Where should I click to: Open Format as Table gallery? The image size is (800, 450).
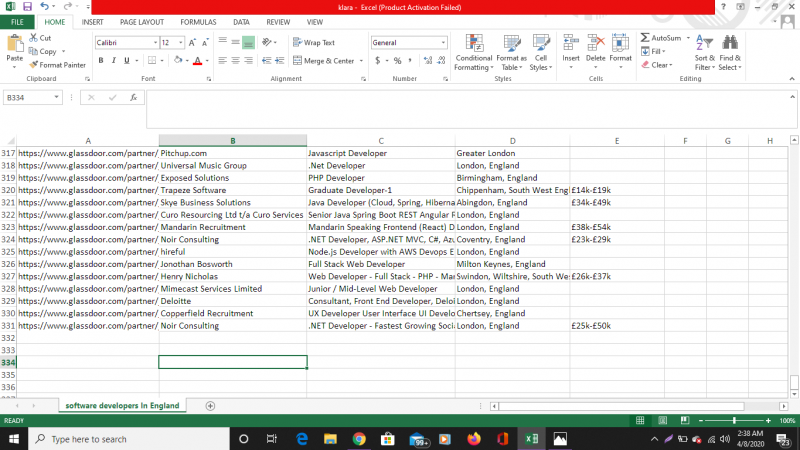(x=511, y=53)
